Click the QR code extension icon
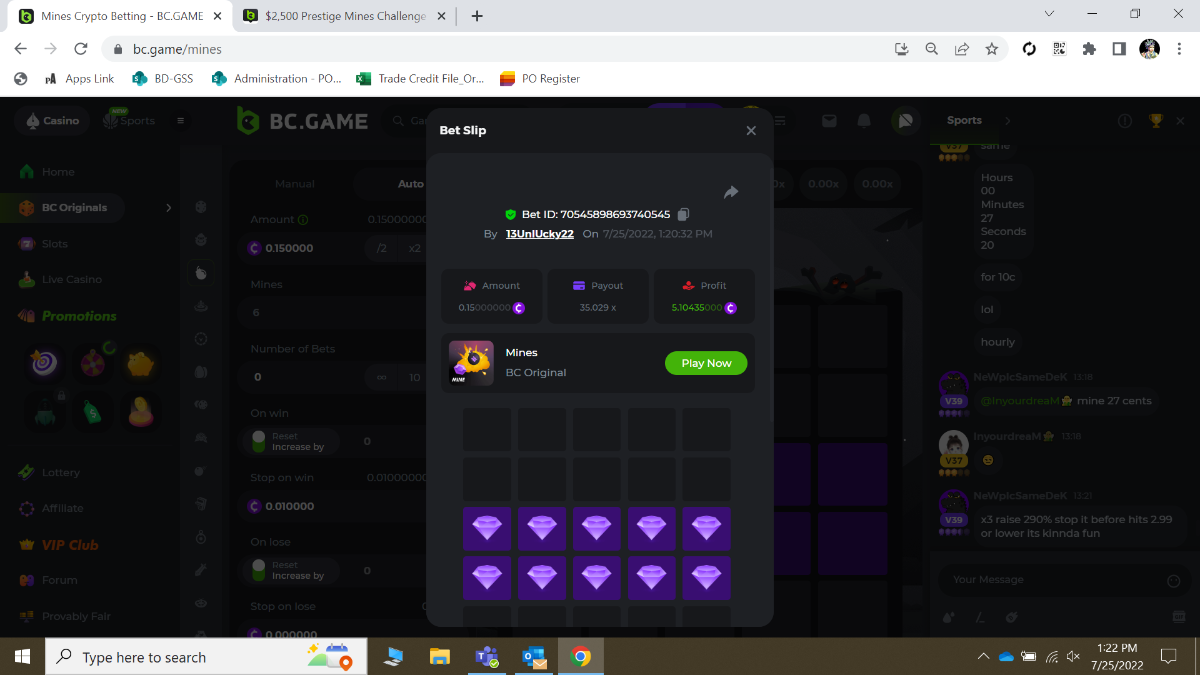1200x675 pixels. (1059, 49)
